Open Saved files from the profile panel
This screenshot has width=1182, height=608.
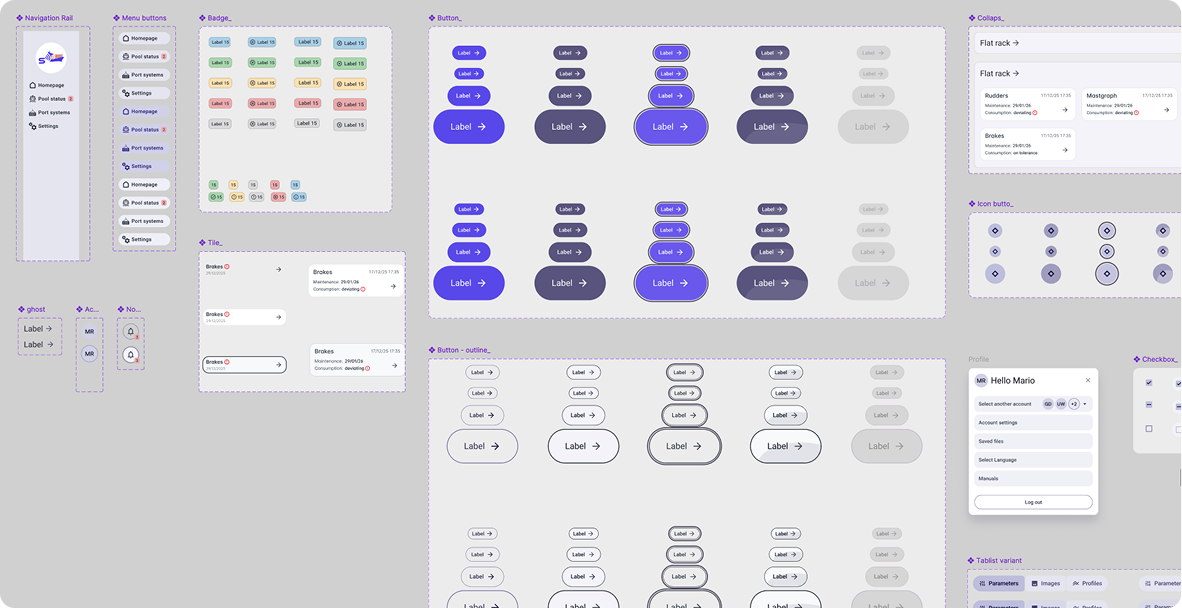[1033, 441]
